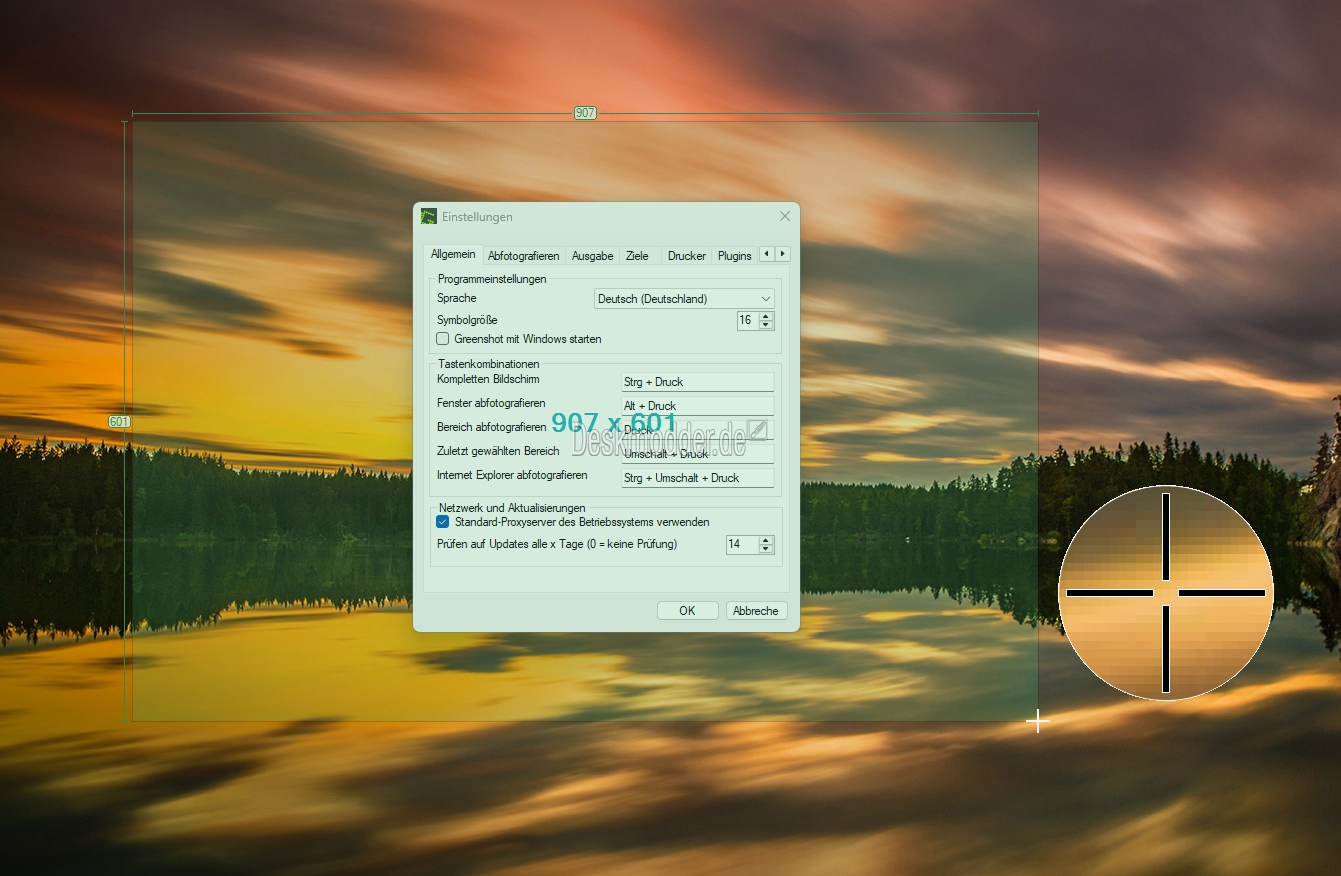Screen dimensions: 1341x876
Task: Uncheck Standard-Proxyserver des Betriebssystems verwenden
Action: [443, 522]
